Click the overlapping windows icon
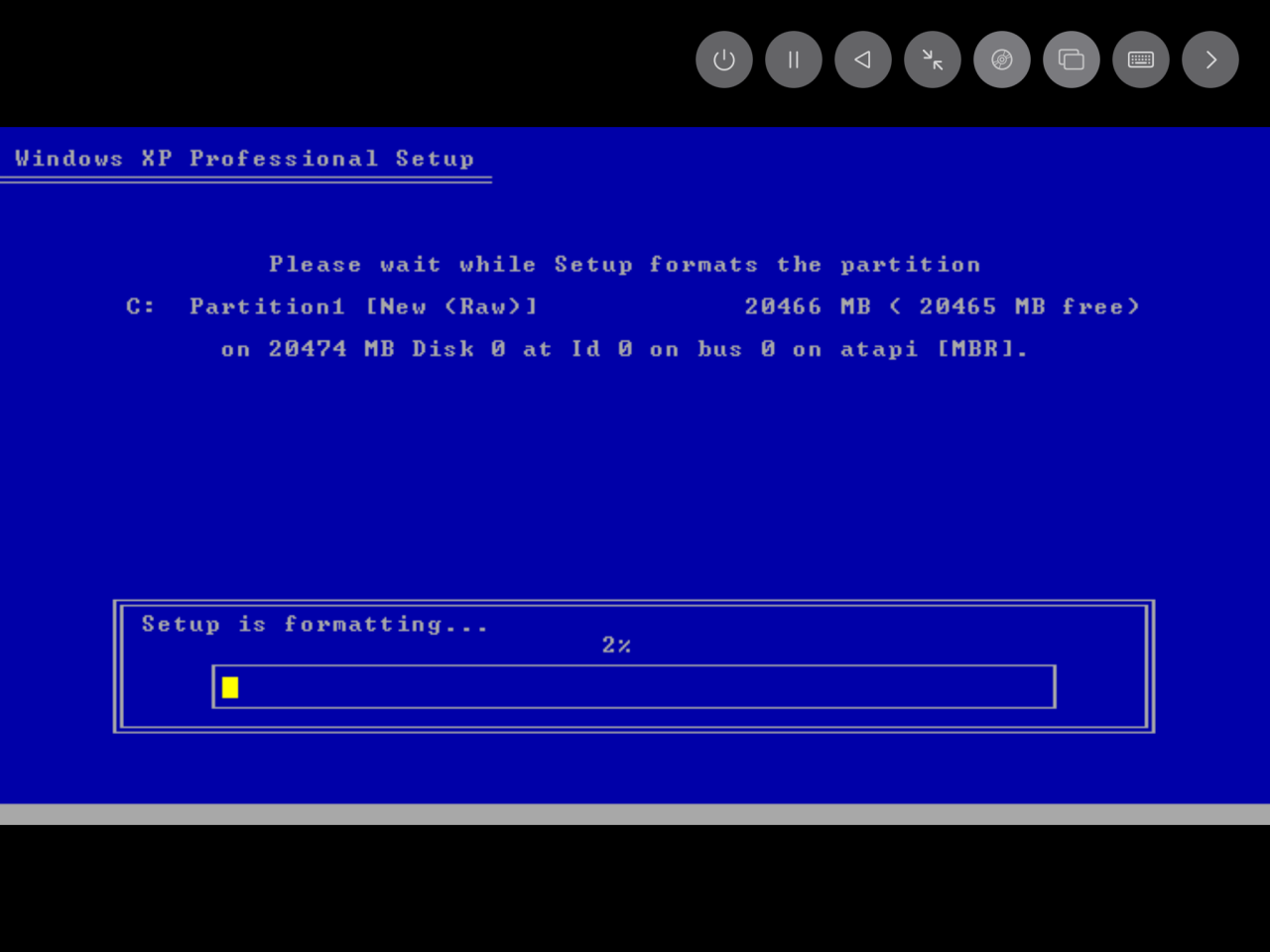1270x952 pixels. 1072,59
